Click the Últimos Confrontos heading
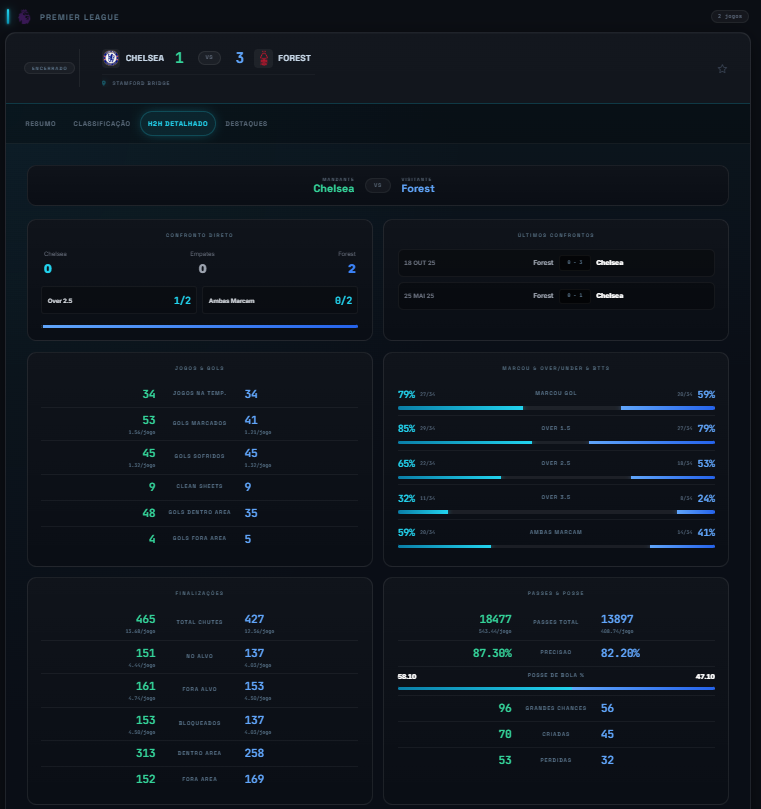 (x=556, y=235)
